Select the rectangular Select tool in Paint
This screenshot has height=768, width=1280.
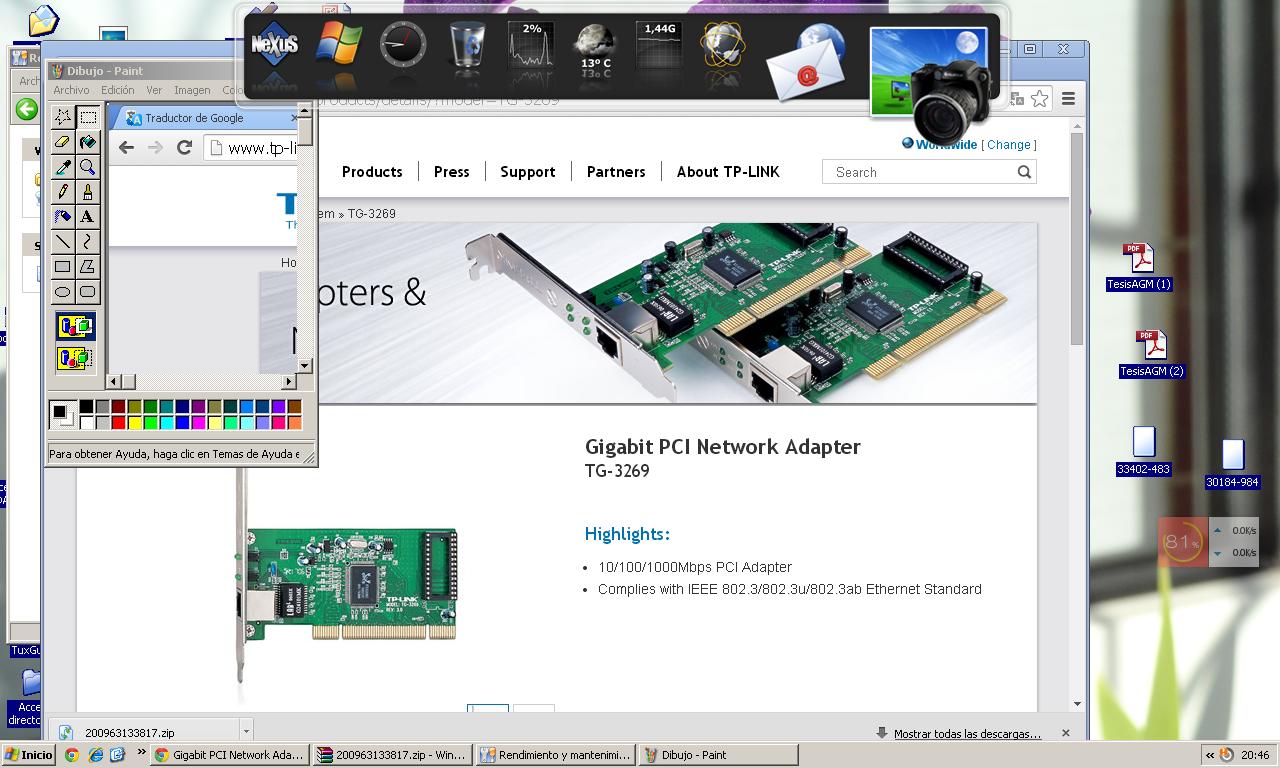[x=88, y=117]
